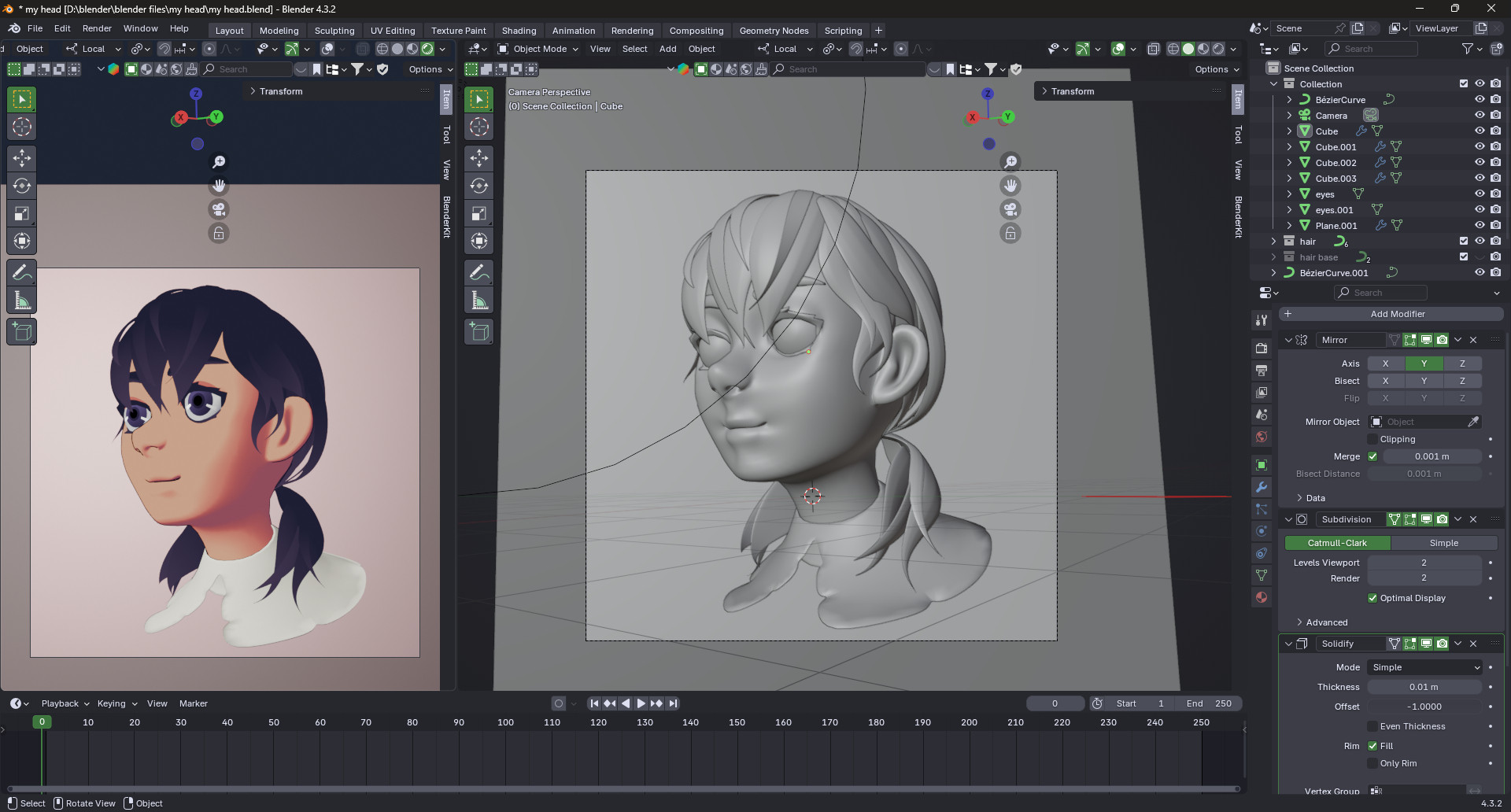Open the Add menu in right viewport
This screenshot has width=1511, height=812.
[667, 49]
